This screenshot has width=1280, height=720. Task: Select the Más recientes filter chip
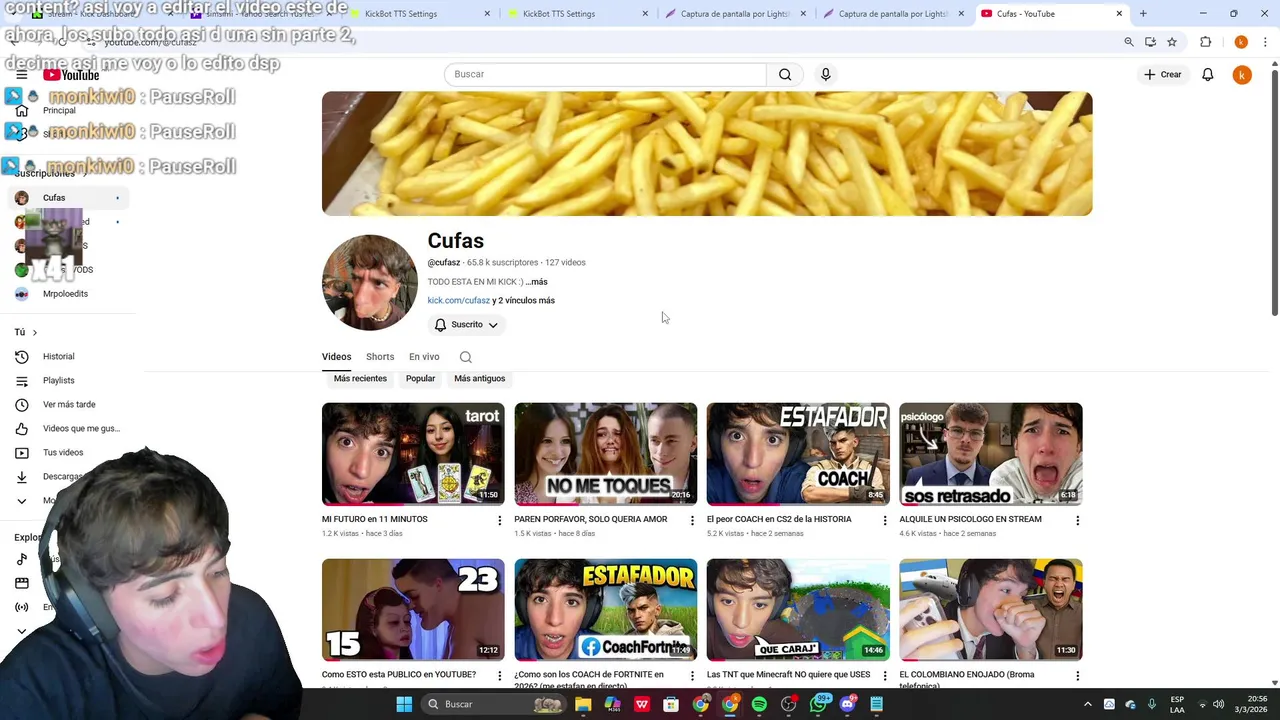point(360,379)
